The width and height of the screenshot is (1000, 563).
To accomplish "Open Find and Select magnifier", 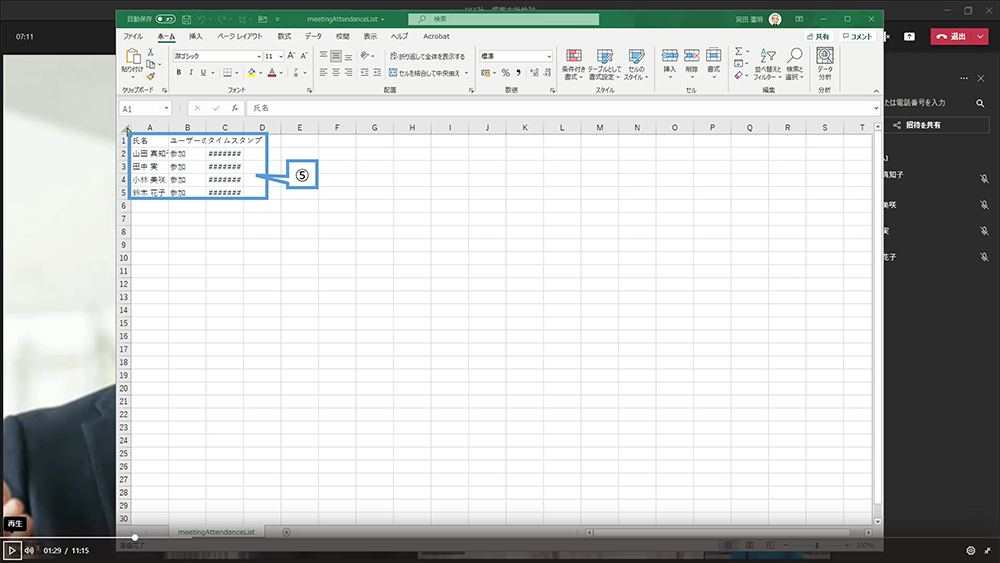I will 795,64.
